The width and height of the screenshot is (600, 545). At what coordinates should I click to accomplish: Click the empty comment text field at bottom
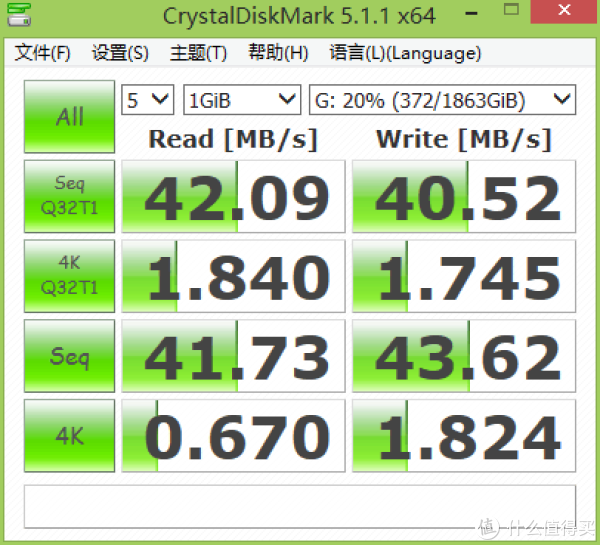pos(300,507)
